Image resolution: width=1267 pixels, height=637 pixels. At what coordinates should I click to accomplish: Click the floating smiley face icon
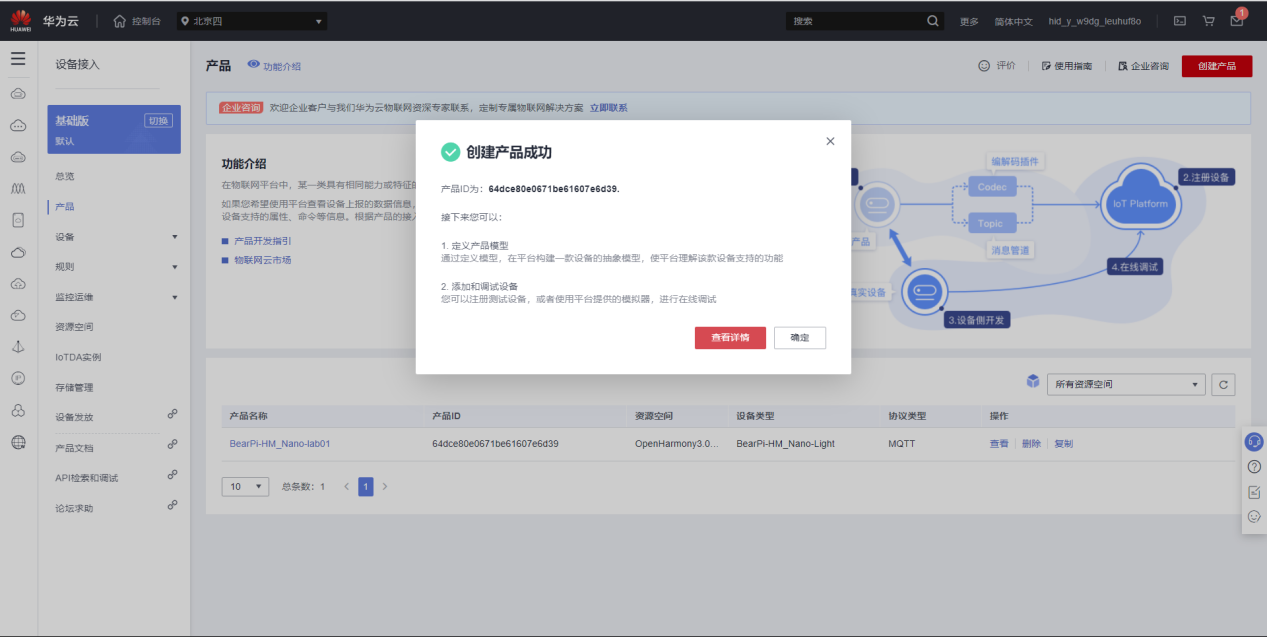click(x=1254, y=517)
